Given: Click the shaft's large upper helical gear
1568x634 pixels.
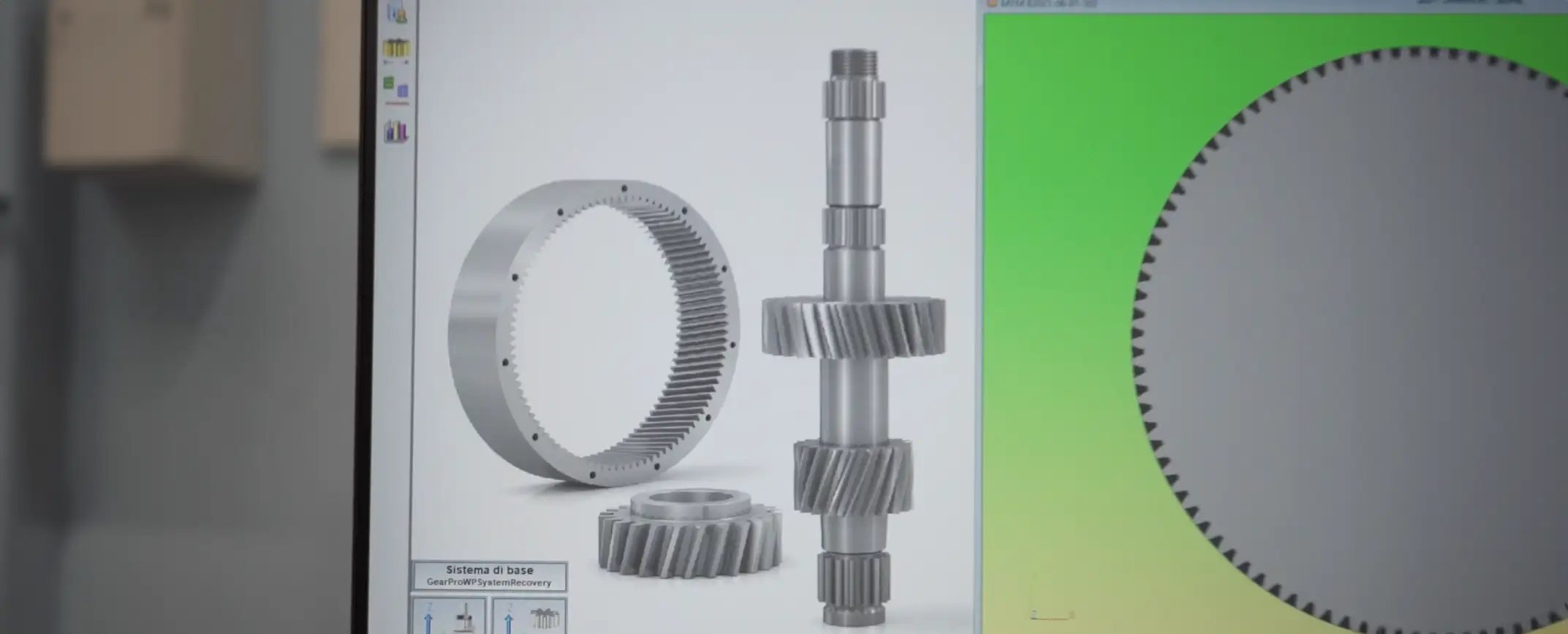Looking at the screenshot, I should [x=853, y=326].
